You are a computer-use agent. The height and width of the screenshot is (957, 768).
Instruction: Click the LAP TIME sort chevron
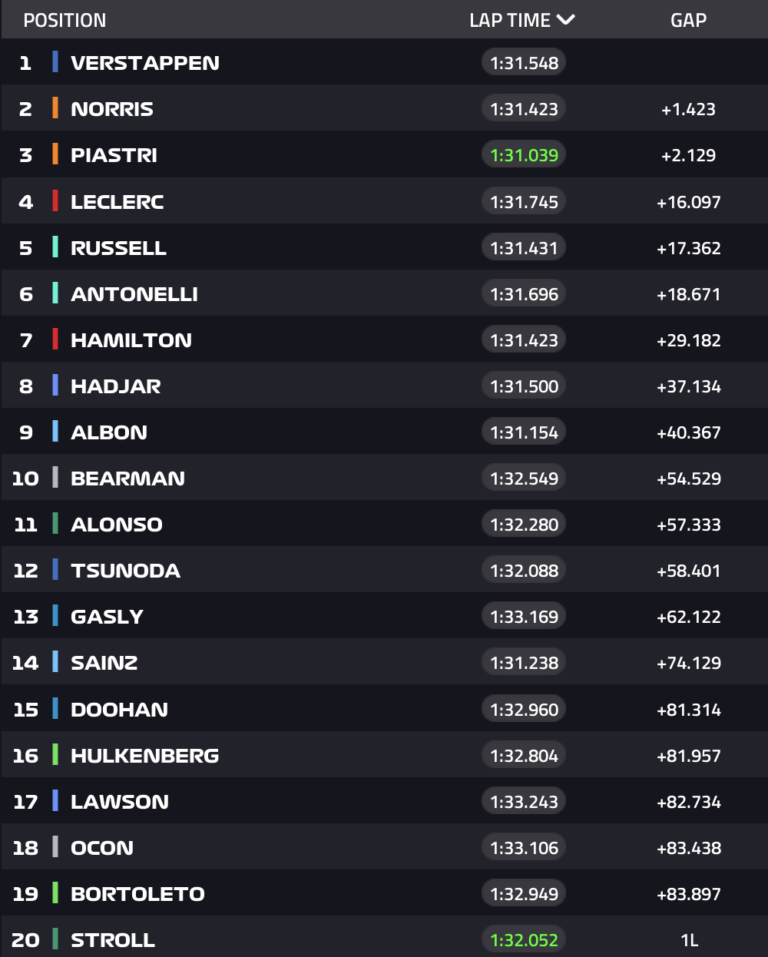tap(566, 20)
